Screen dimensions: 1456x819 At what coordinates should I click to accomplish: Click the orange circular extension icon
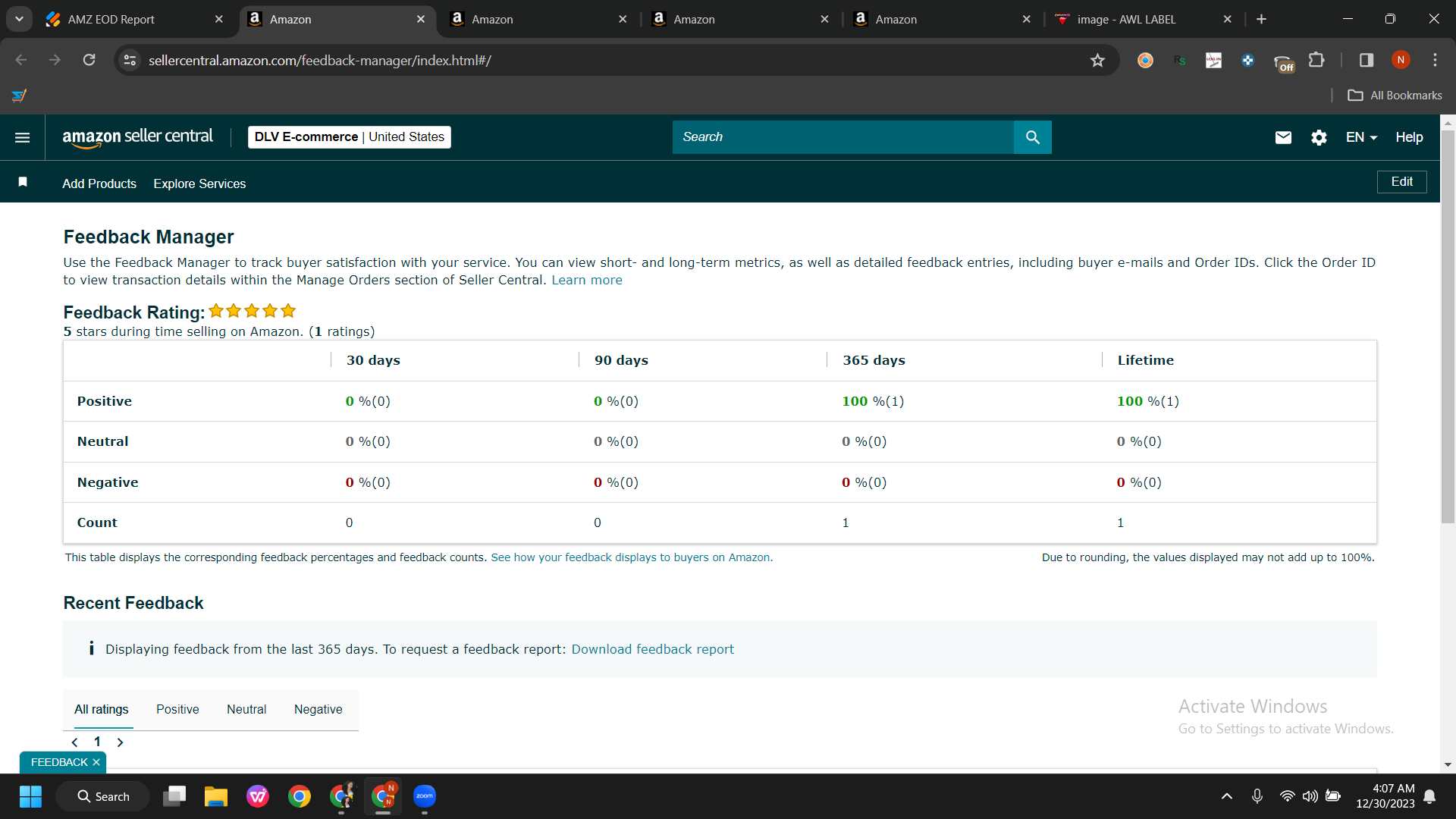1145,60
